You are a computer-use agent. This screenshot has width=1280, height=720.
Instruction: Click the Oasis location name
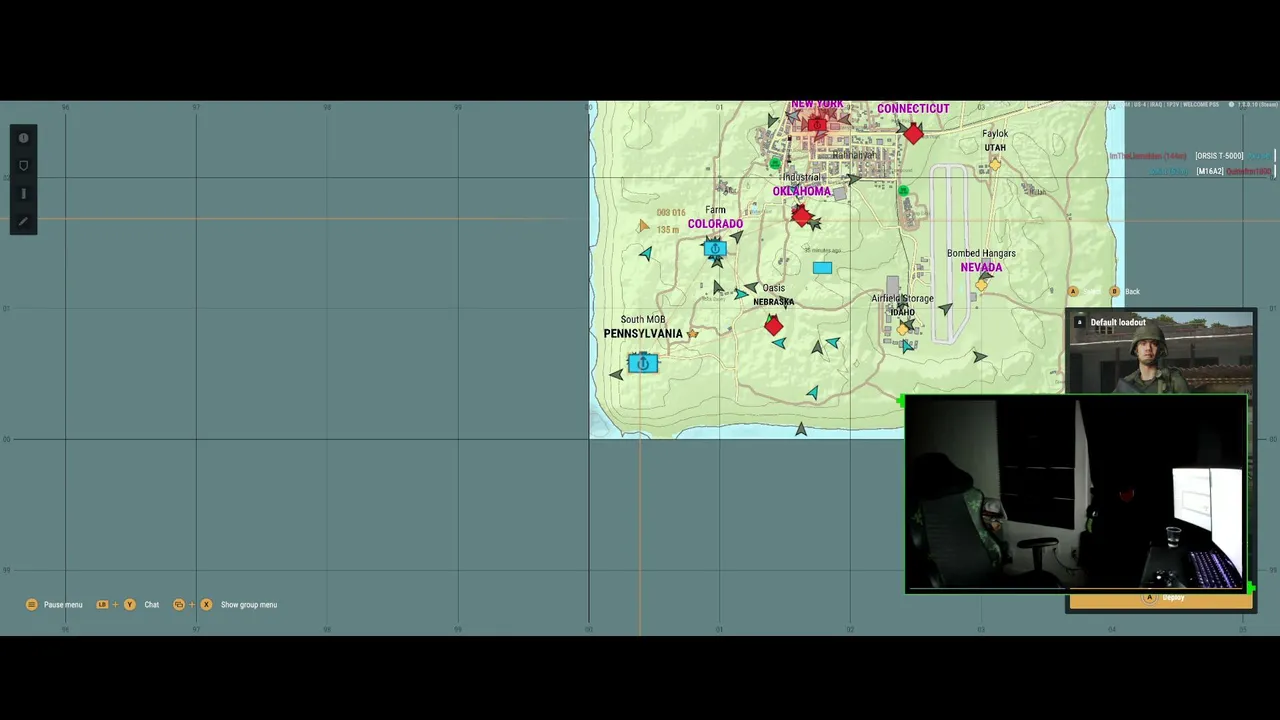tap(773, 289)
